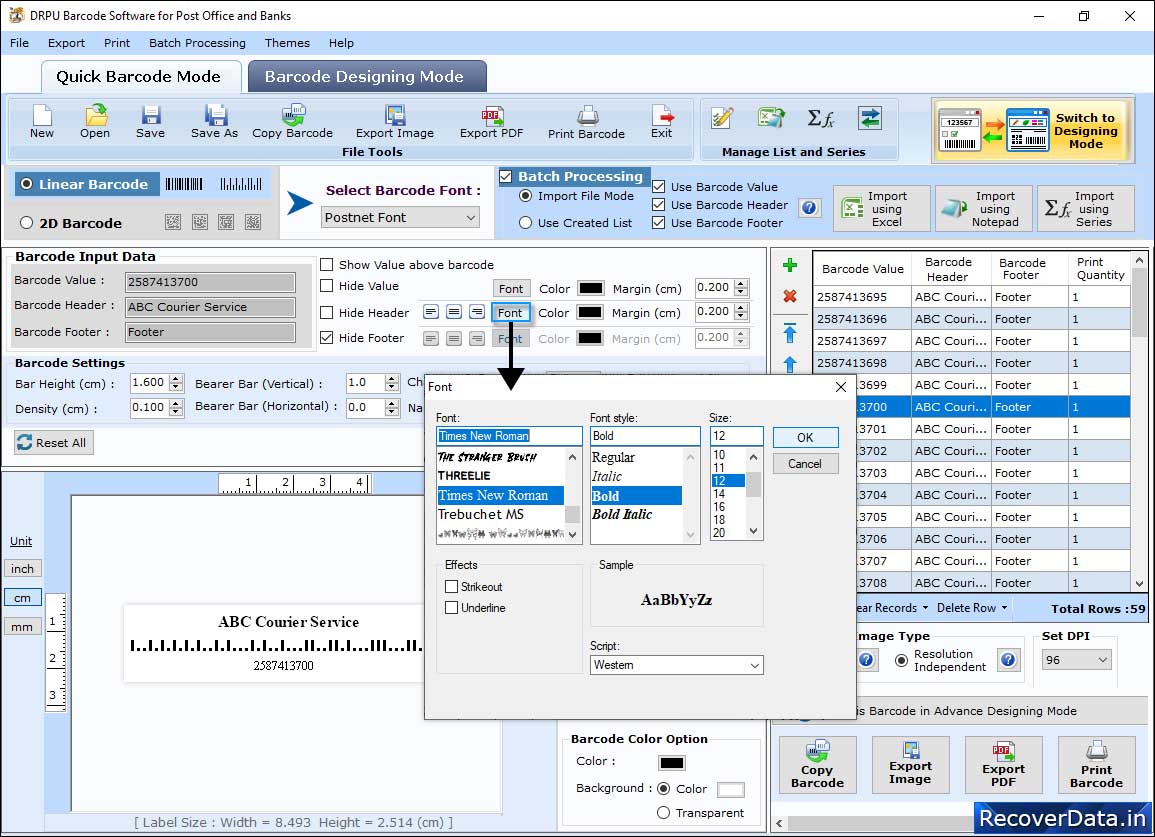Select the 2D Barcode radio button

27,223
